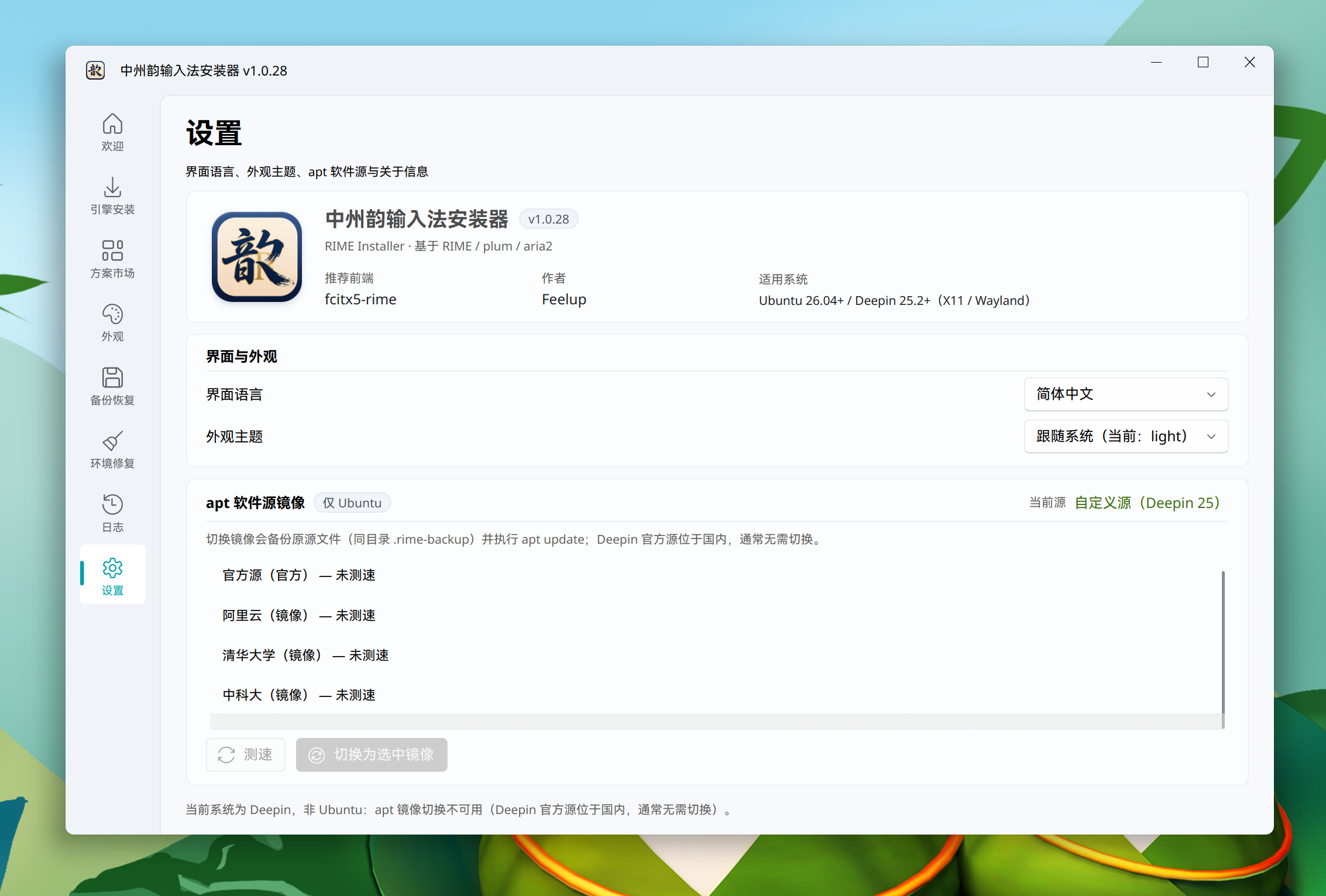Image resolution: width=1326 pixels, height=896 pixels.
Task: Maximize the installer window
Action: pos(1203,62)
